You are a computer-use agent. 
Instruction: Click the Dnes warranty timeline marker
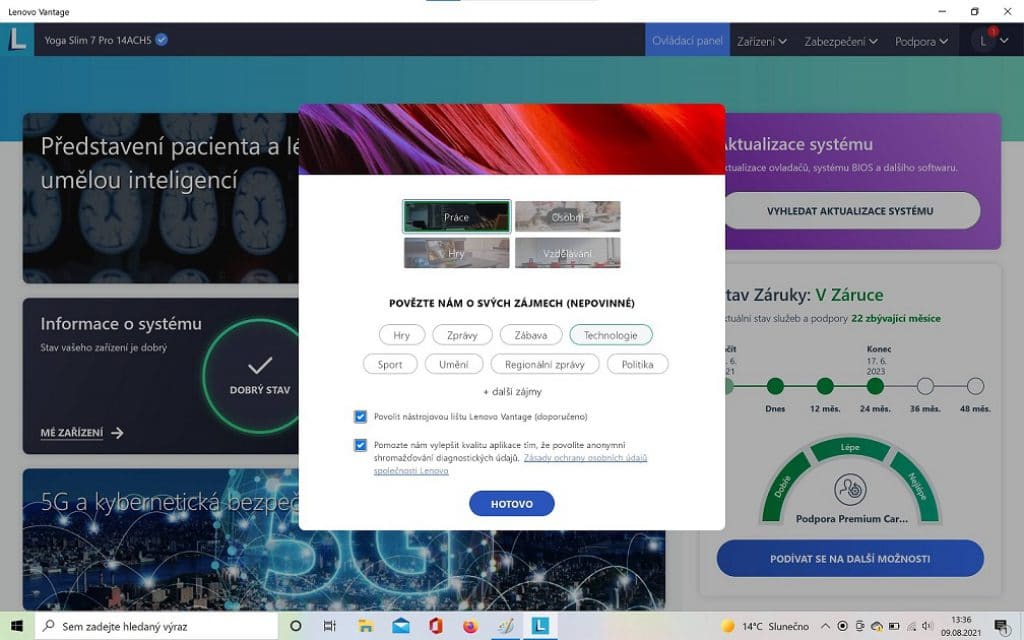tap(775, 386)
